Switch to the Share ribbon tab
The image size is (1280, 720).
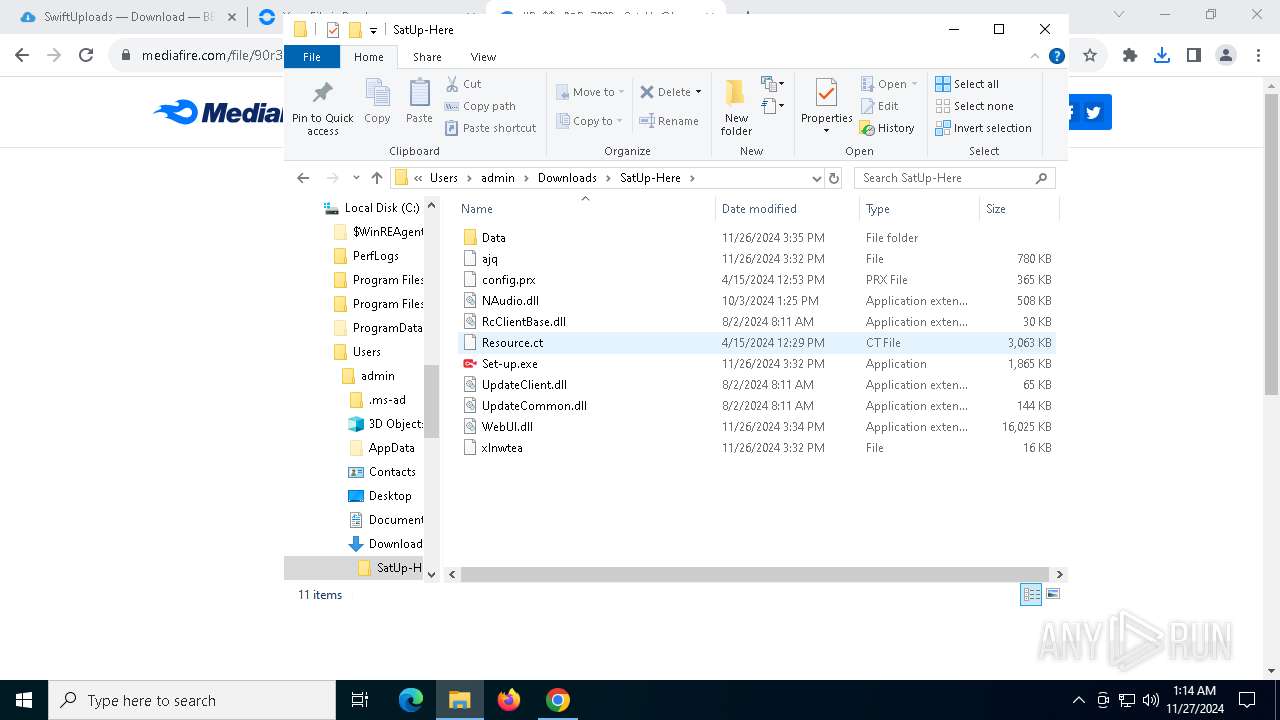click(427, 57)
